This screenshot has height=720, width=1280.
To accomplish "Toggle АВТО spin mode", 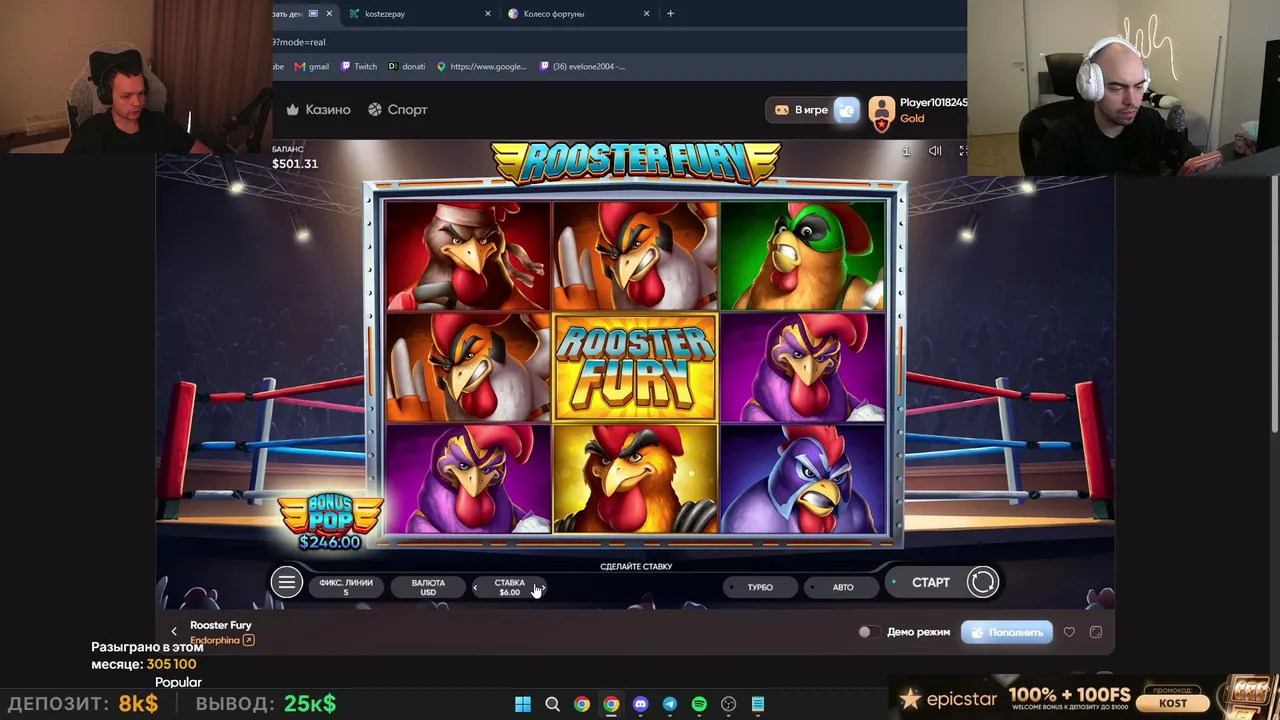I will (x=843, y=587).
